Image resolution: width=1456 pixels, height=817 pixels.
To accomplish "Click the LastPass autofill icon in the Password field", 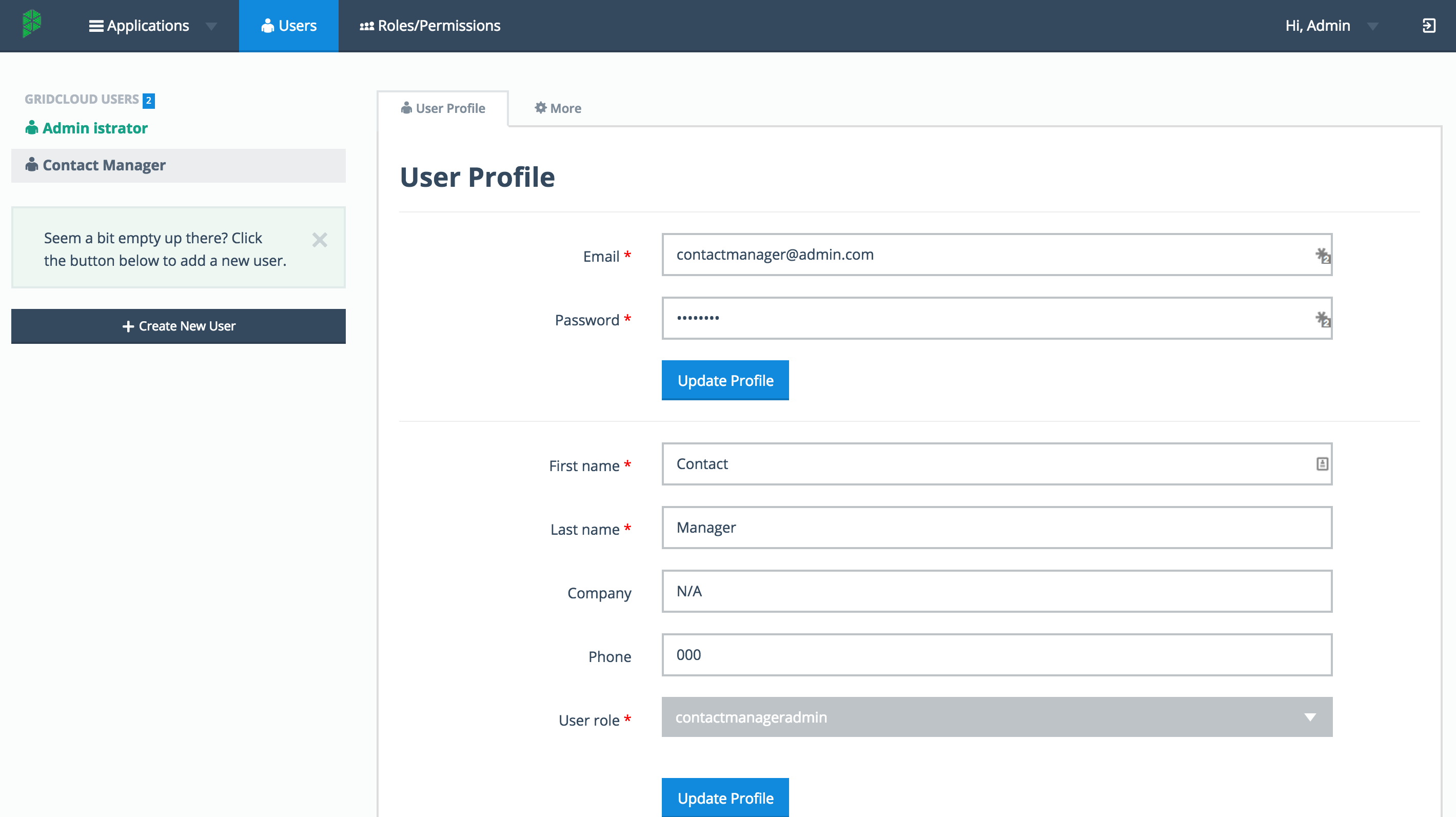I will [x=1322, y=319].
